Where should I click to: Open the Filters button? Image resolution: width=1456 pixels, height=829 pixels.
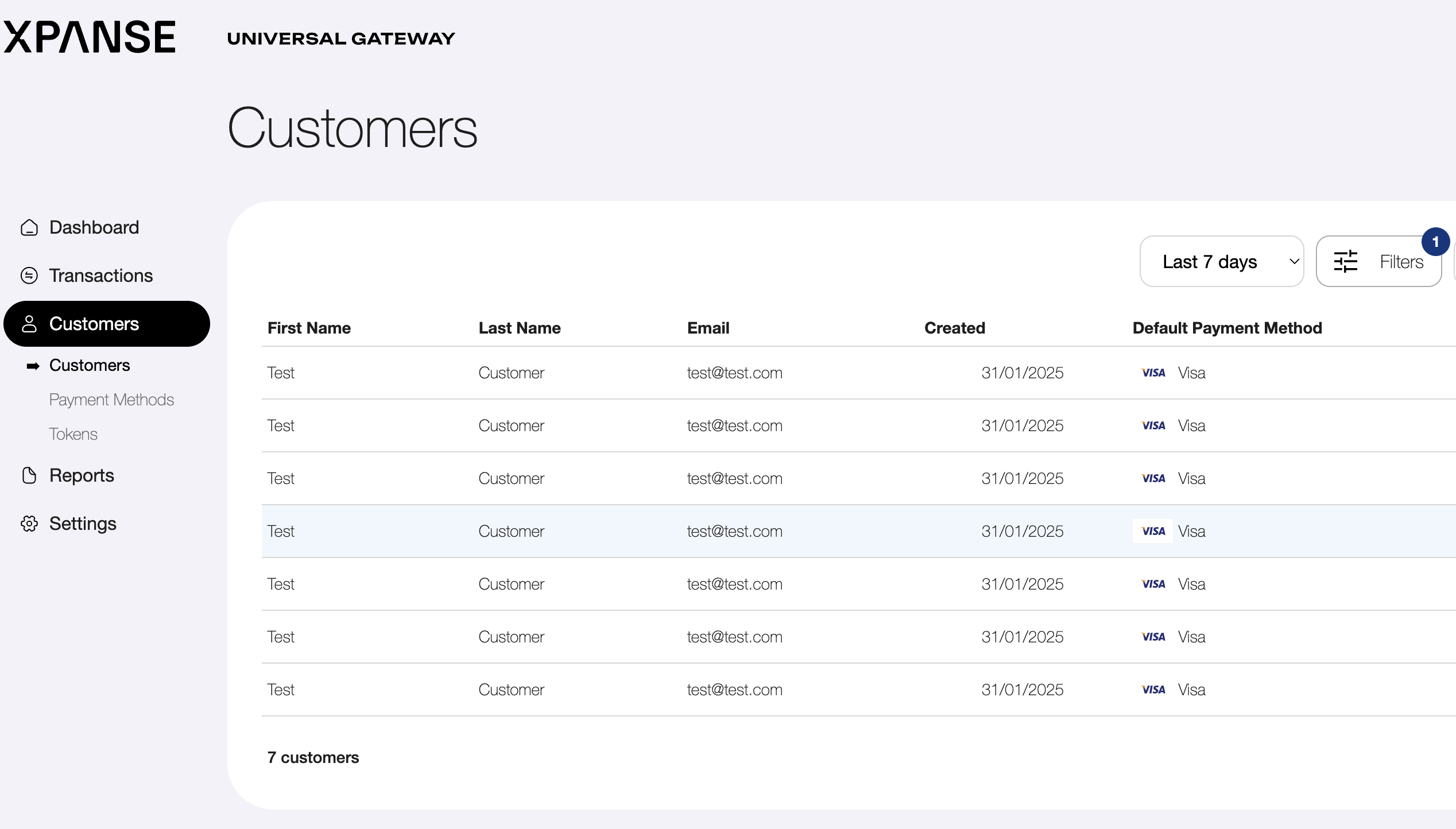pyautogui.click(x=1379, y=261)
